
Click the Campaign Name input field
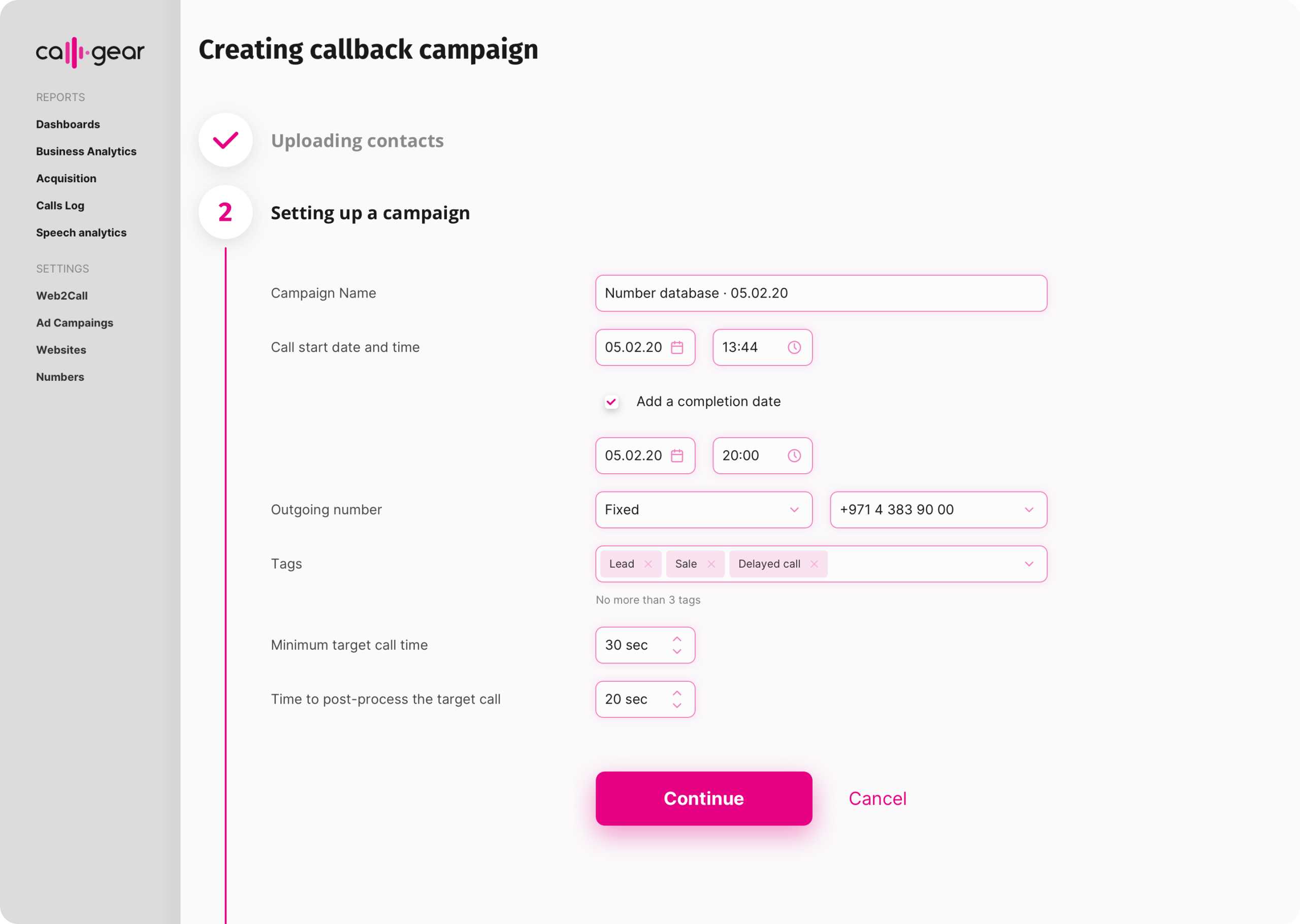click(x=819, y=293)
